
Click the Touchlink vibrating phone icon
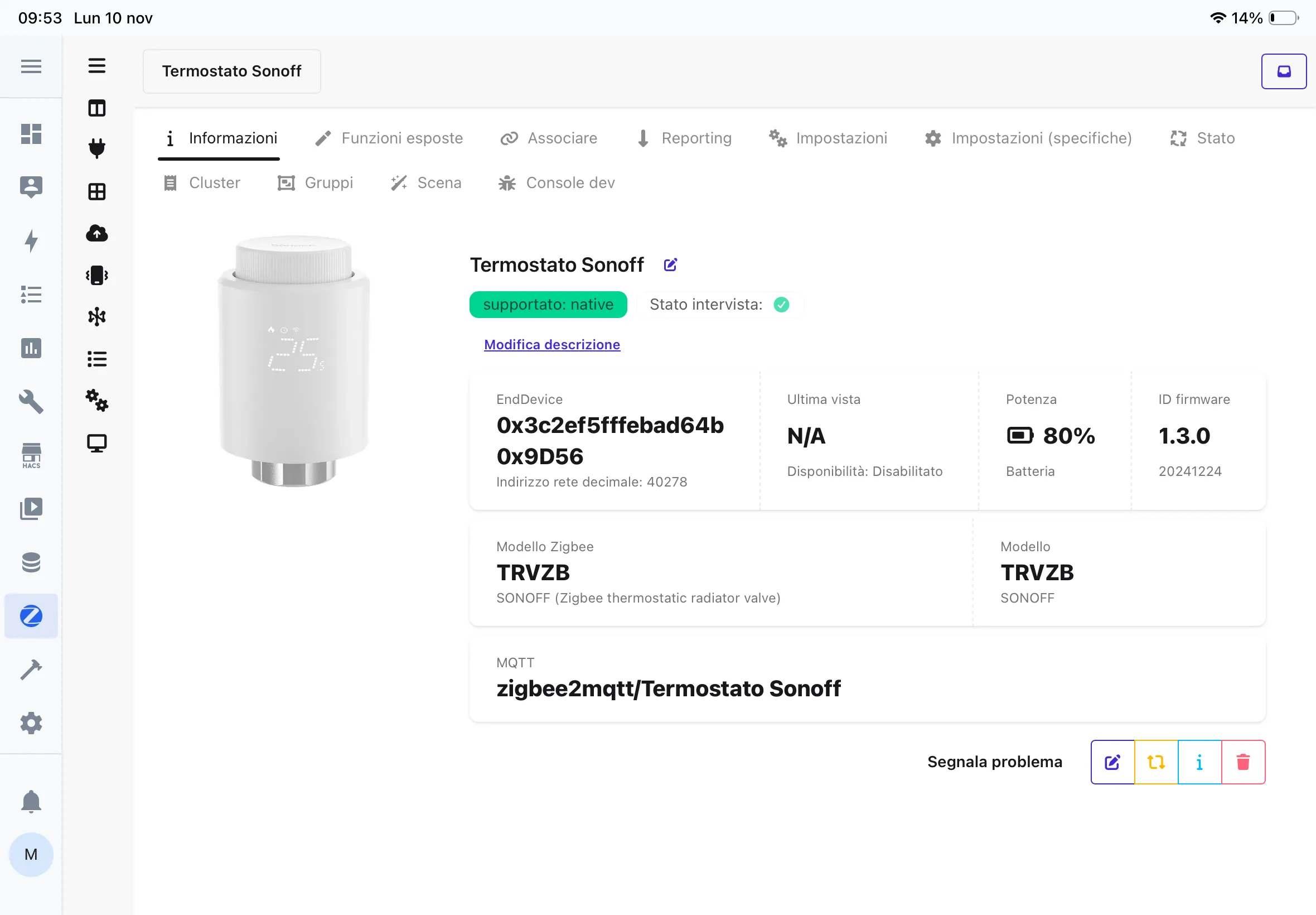[97, 274]
